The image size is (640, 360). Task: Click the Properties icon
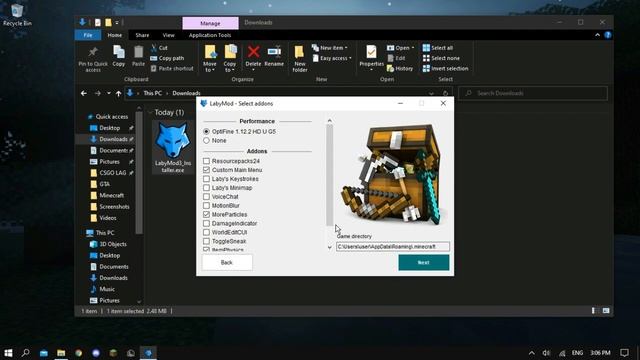tap(371, 52)
